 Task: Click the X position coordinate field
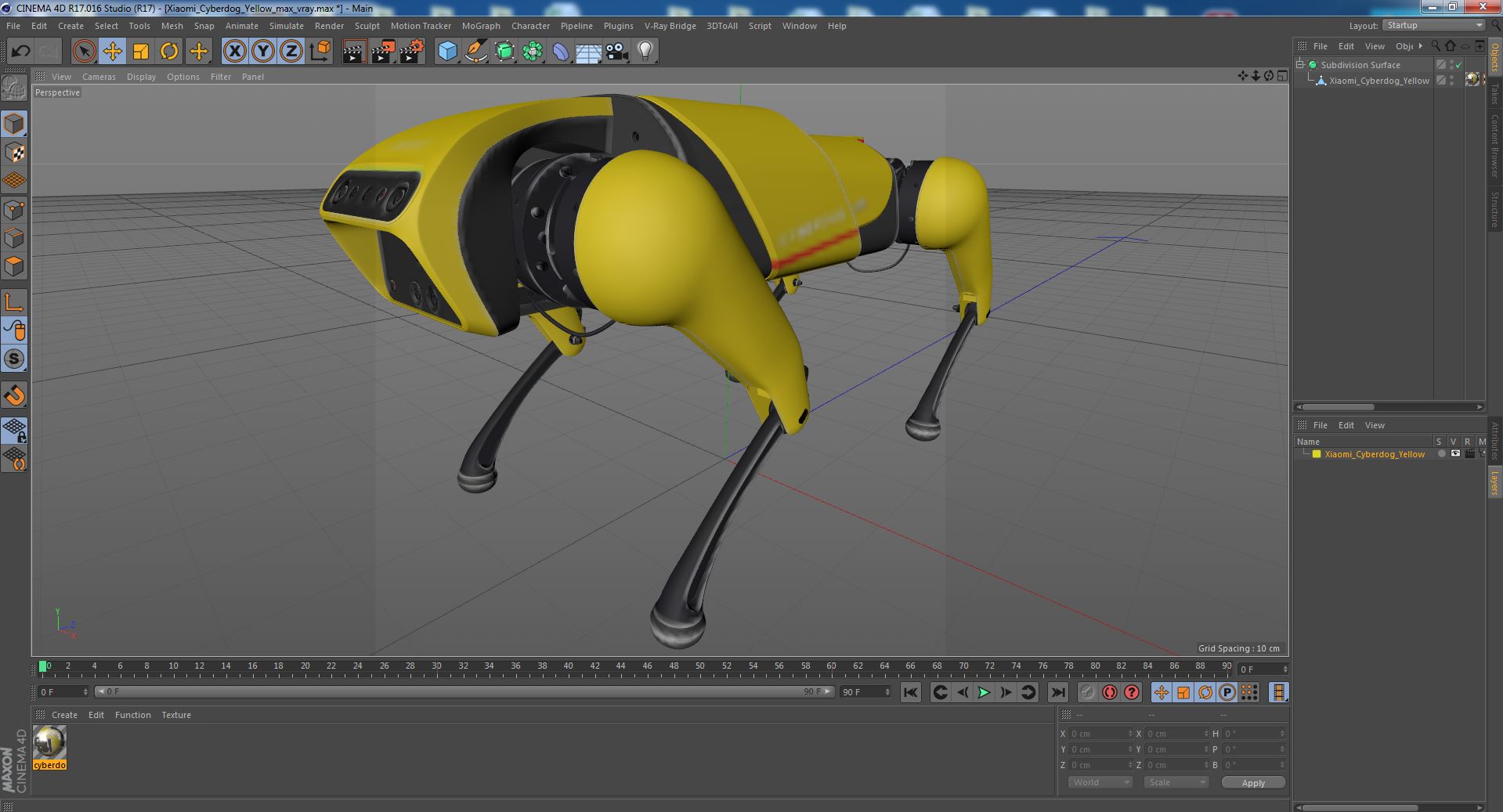(1100, 734)
